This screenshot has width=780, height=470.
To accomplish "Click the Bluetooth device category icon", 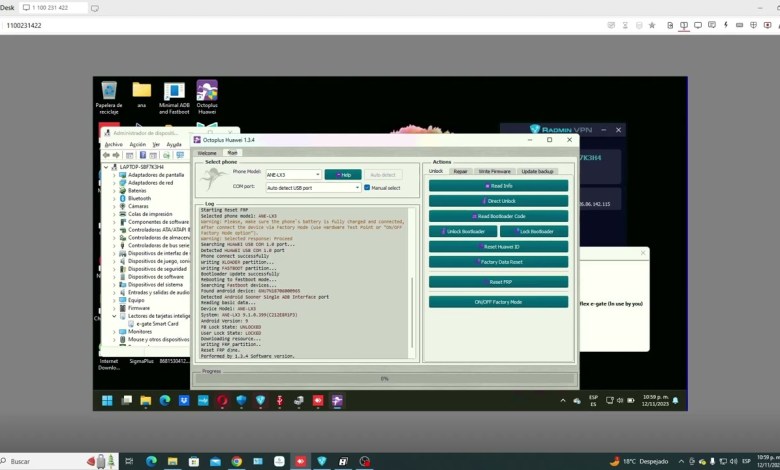I will [x=122, y=198].
